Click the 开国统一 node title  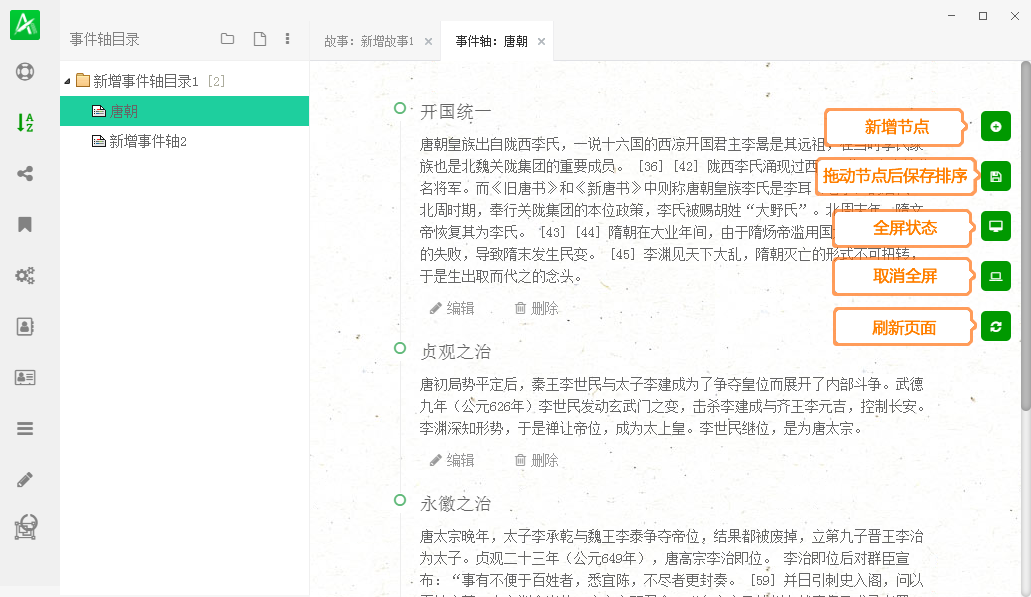[x=456, y=112]
